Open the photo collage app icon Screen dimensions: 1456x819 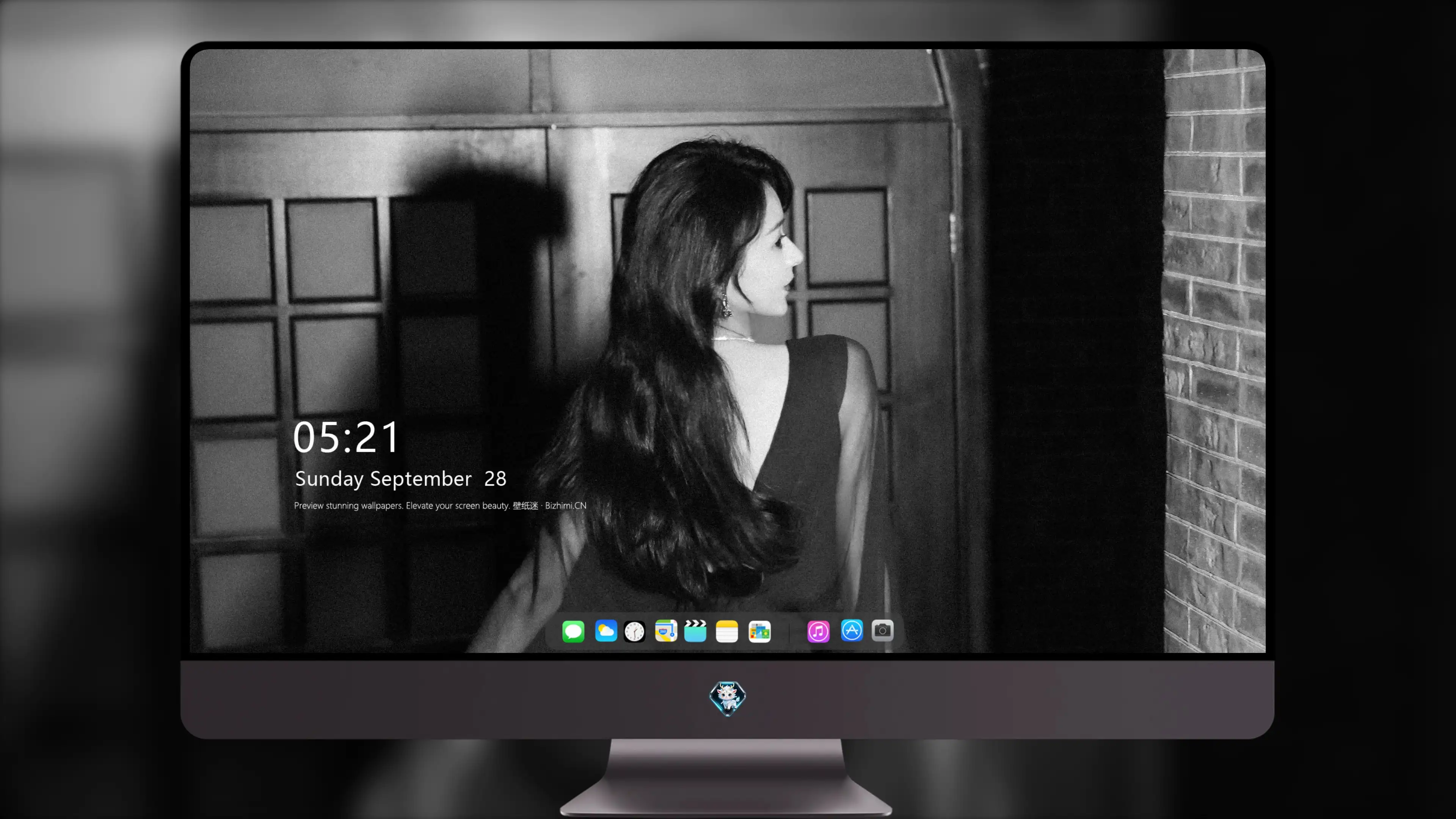759,631
